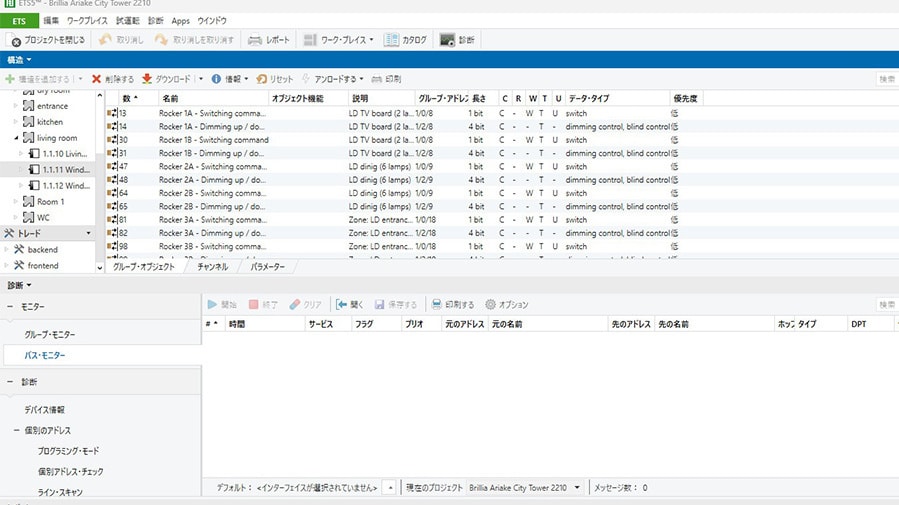The height and width of the screenshot is (505, 899).
Task: Switch to the Channel (チャンネル) tab
Action: (212, 267)
